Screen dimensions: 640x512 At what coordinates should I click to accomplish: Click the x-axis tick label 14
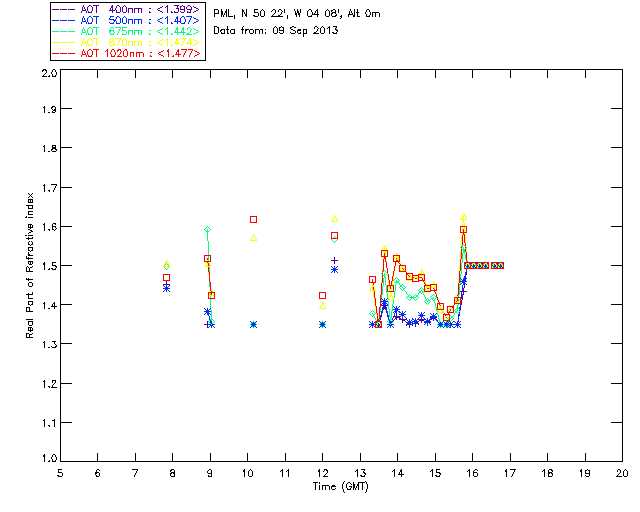tap(398, 473)
